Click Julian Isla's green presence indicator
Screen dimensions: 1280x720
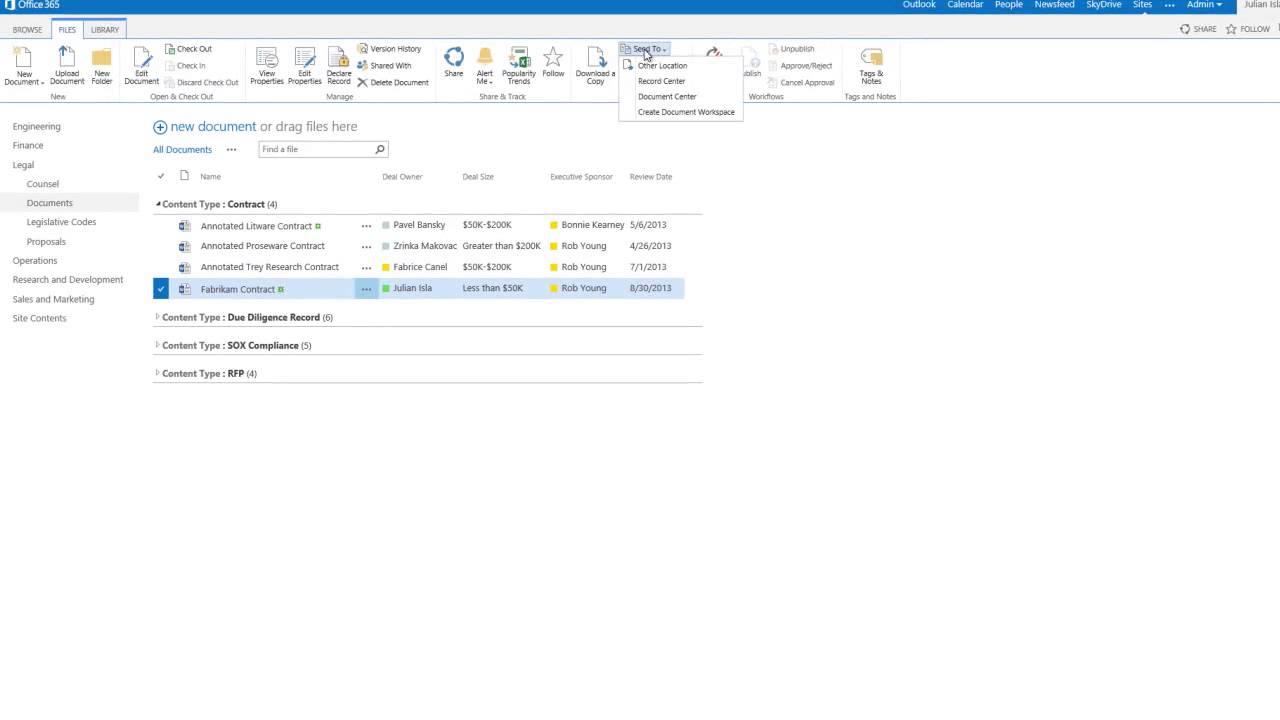[386, 288]
